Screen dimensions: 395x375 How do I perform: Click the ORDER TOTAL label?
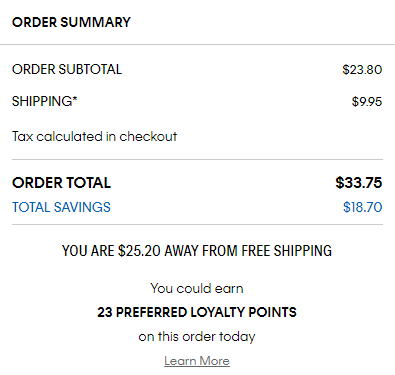coord(61,183)
